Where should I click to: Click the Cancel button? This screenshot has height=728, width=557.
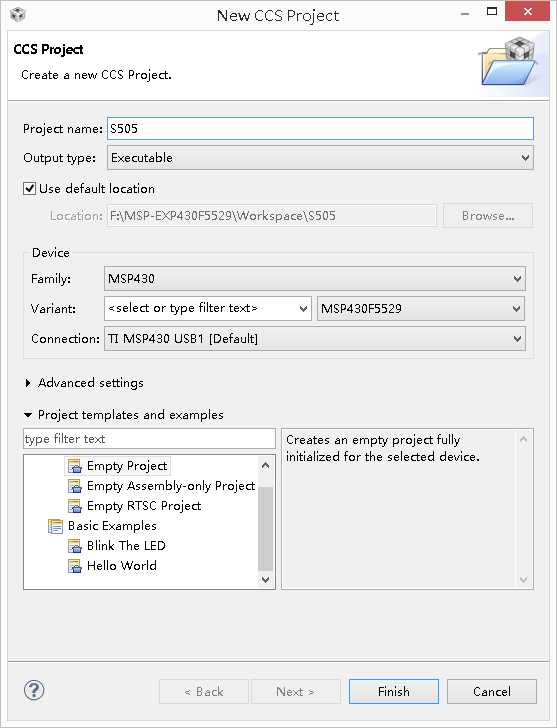[x=492, y=691]
